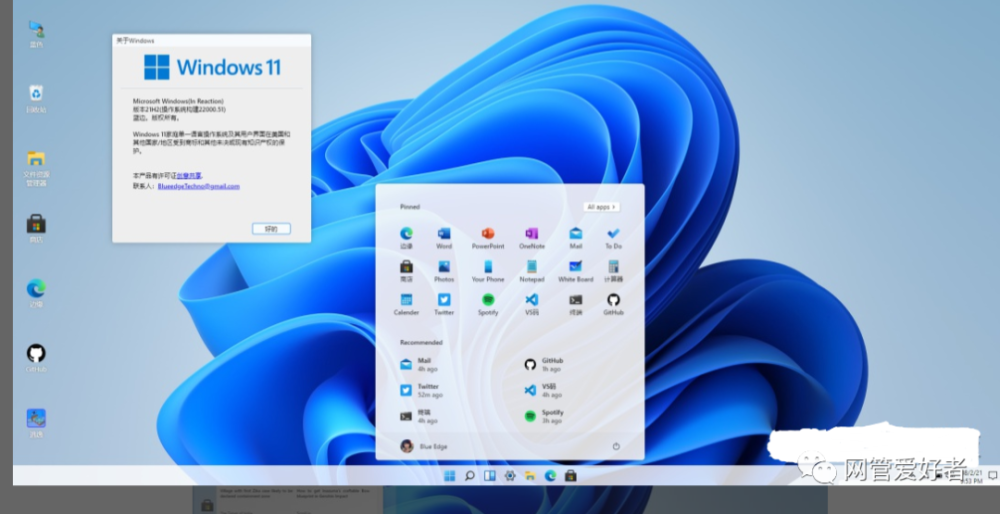Click the BlueedgeTechno gmail contact link
Viewport: 1000px width, 514px height.
point(198,186)
